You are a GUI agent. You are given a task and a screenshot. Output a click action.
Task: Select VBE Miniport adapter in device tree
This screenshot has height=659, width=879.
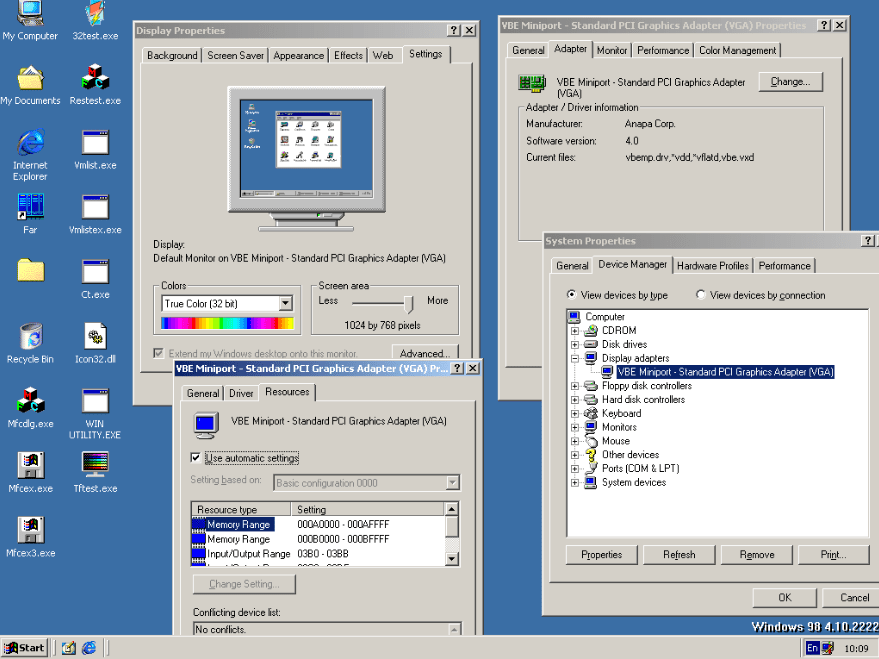[725, 372]
